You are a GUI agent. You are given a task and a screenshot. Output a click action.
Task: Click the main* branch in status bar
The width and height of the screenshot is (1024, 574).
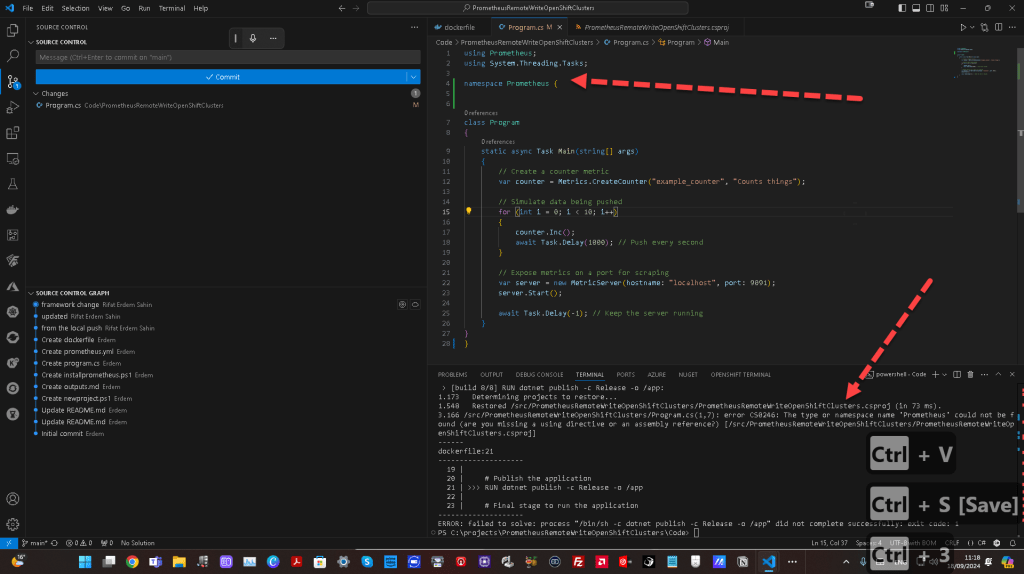pyautogui.click(x=35, y=543)
